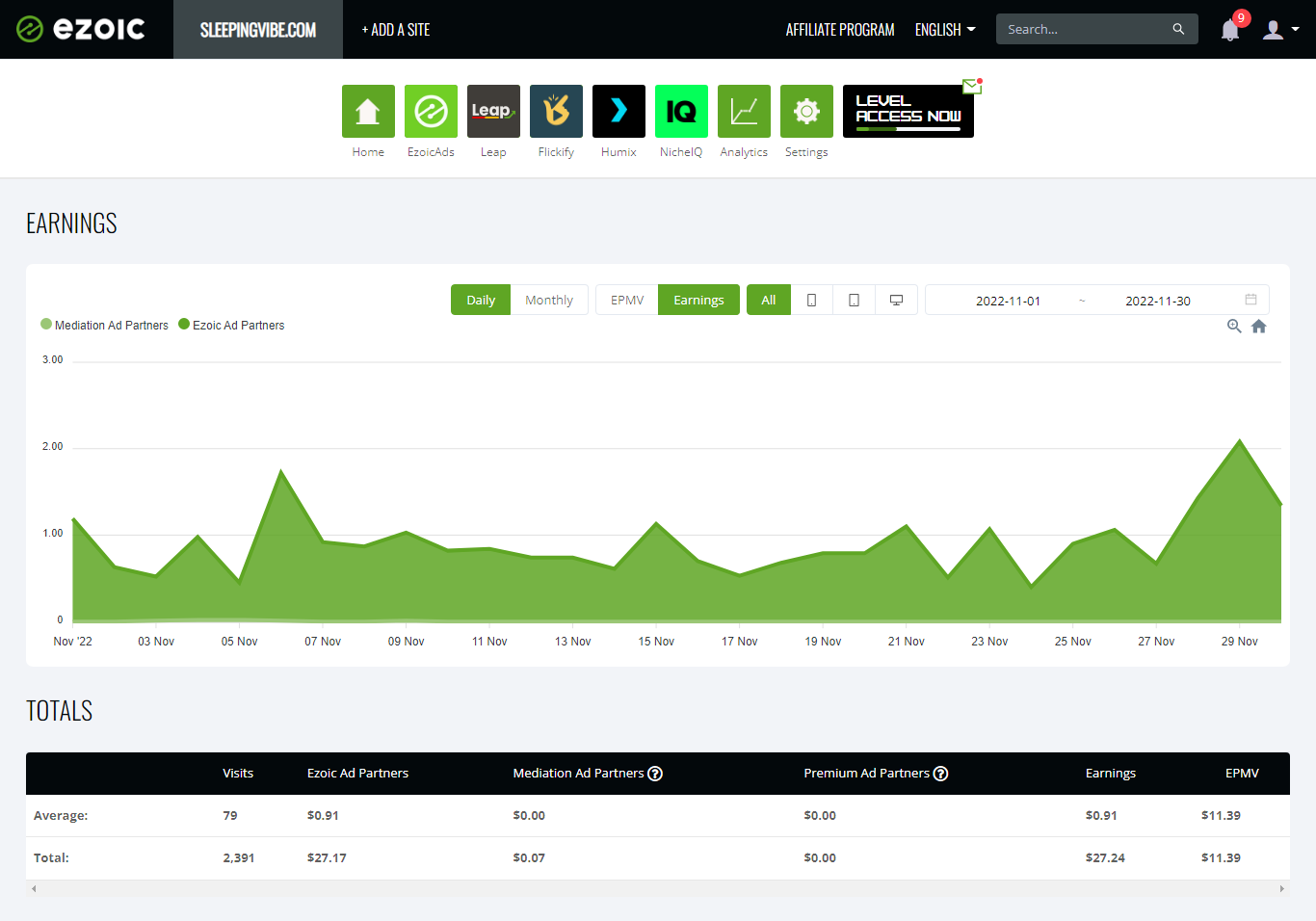Click the Visits column header
Image resolution: width=1316 pixels, height=921 pixels.
[238, 773]
